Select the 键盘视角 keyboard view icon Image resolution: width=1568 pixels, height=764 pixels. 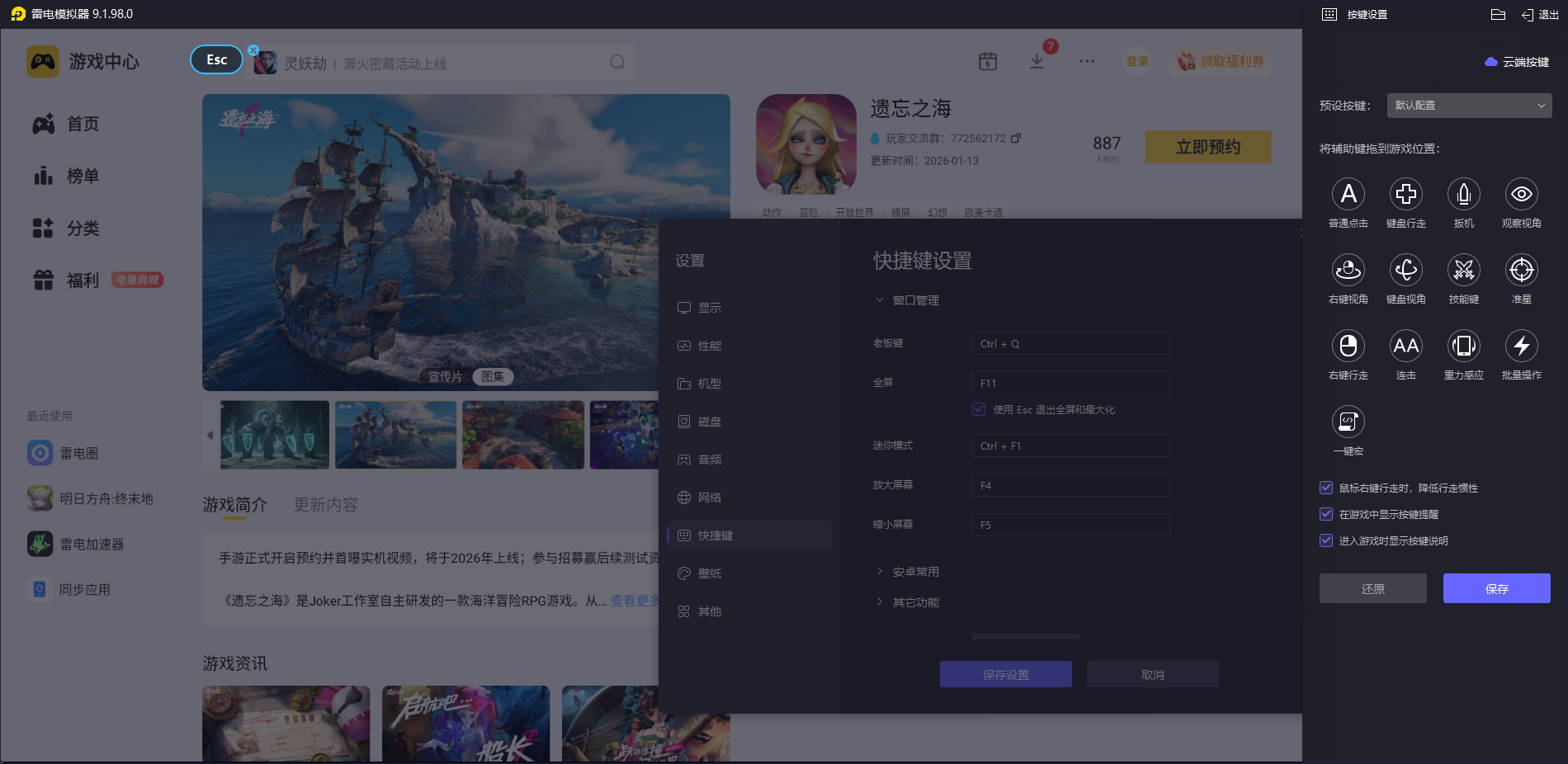pyautogui.click(x=1406, y=271)
